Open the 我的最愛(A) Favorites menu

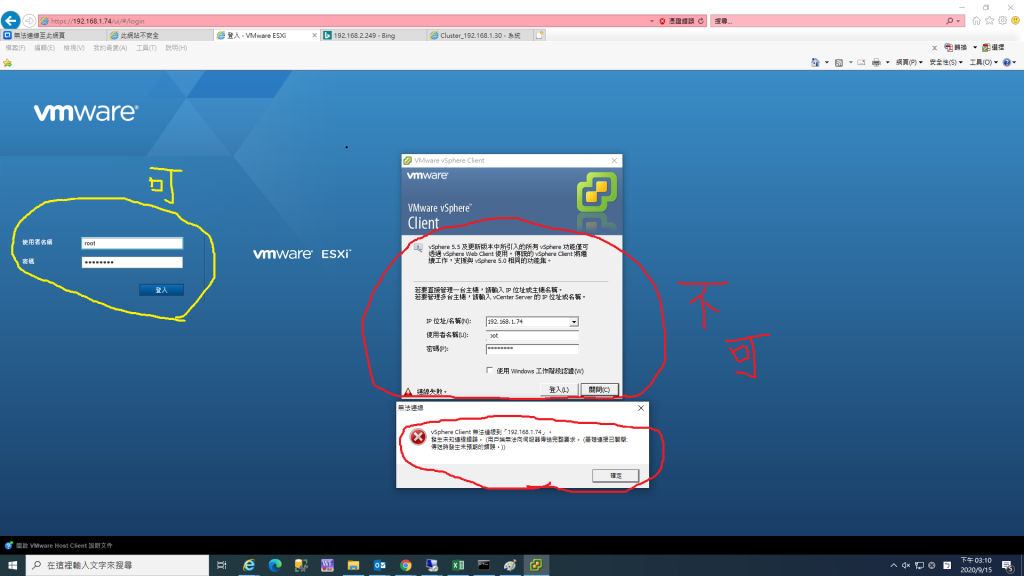[110, 48]
